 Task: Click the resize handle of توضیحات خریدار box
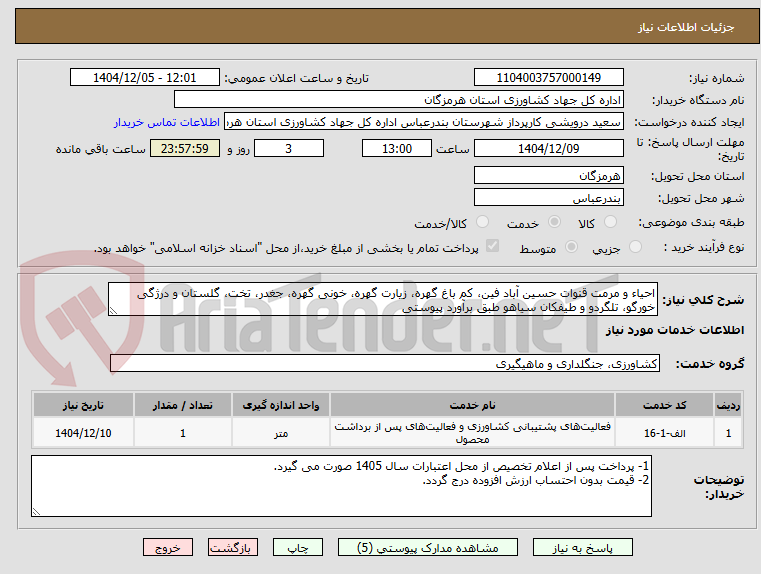(x=36, y=511)
